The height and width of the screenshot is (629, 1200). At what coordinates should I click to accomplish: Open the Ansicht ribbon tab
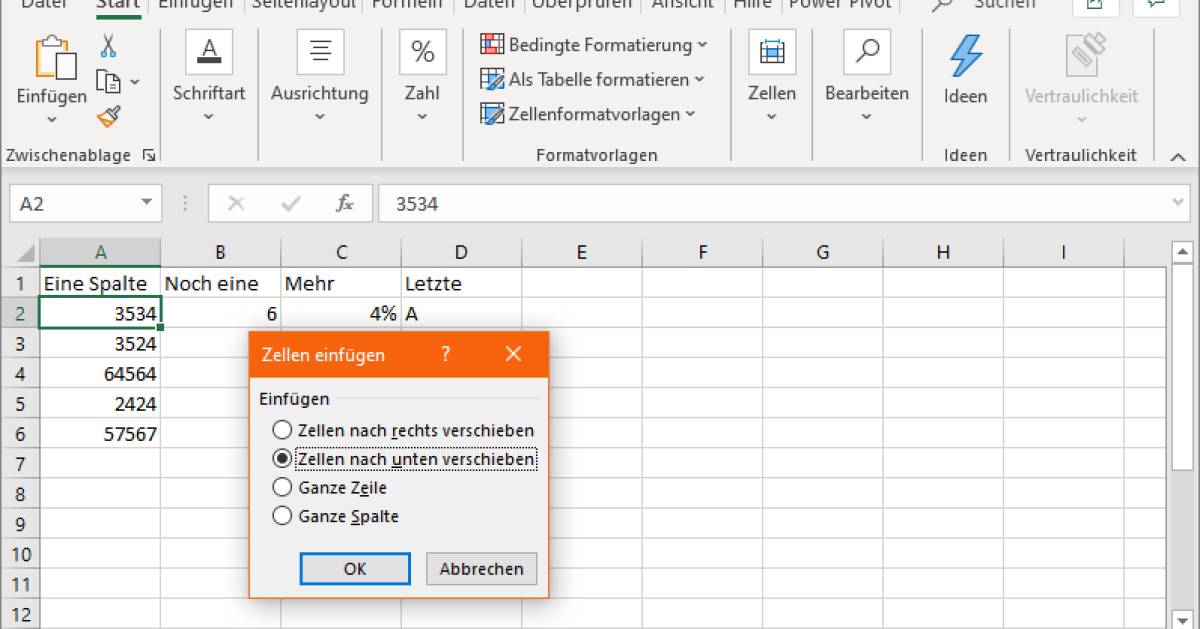(x=683, y=4)
